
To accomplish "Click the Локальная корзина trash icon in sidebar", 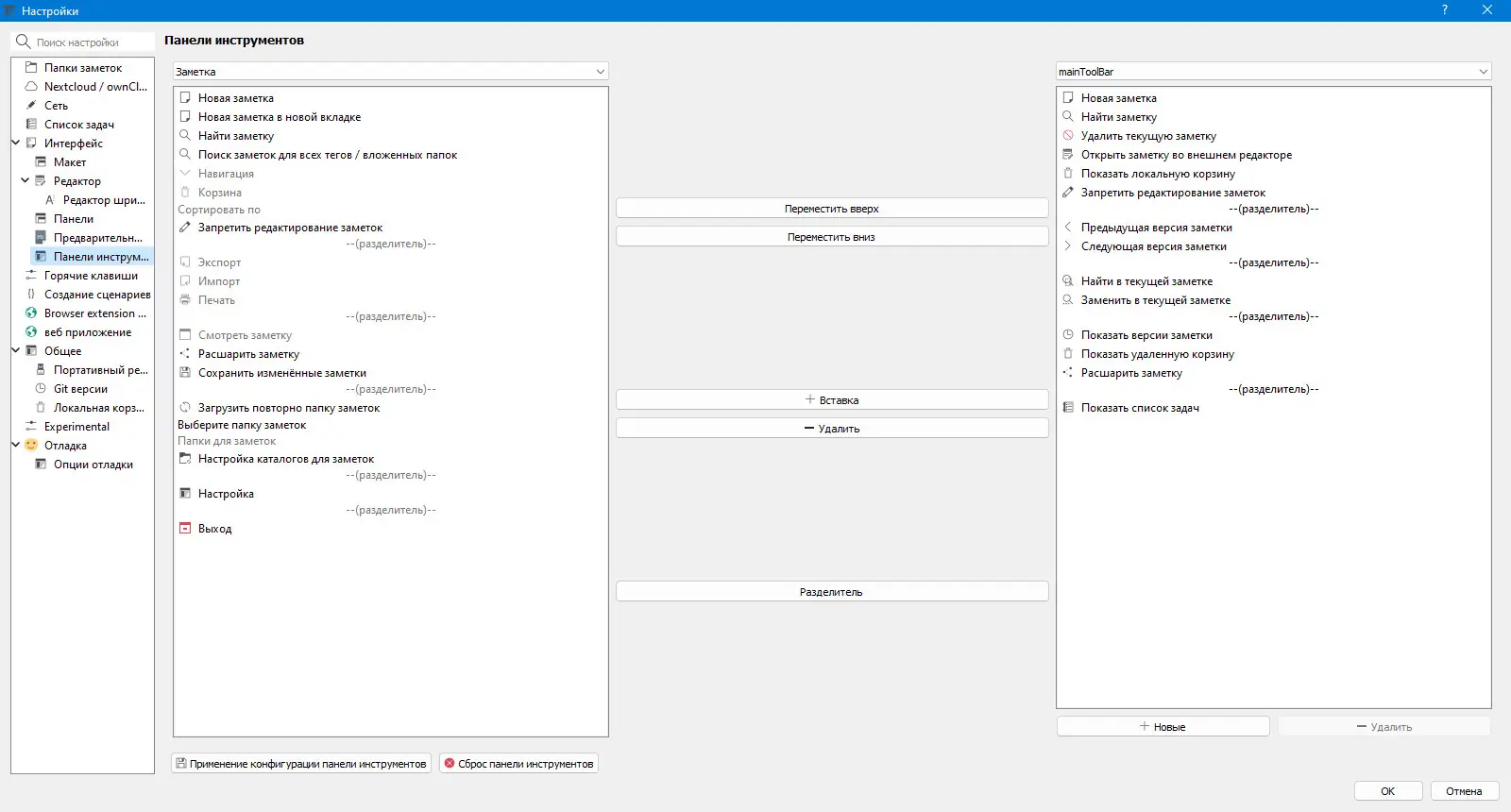I will 41,408.
